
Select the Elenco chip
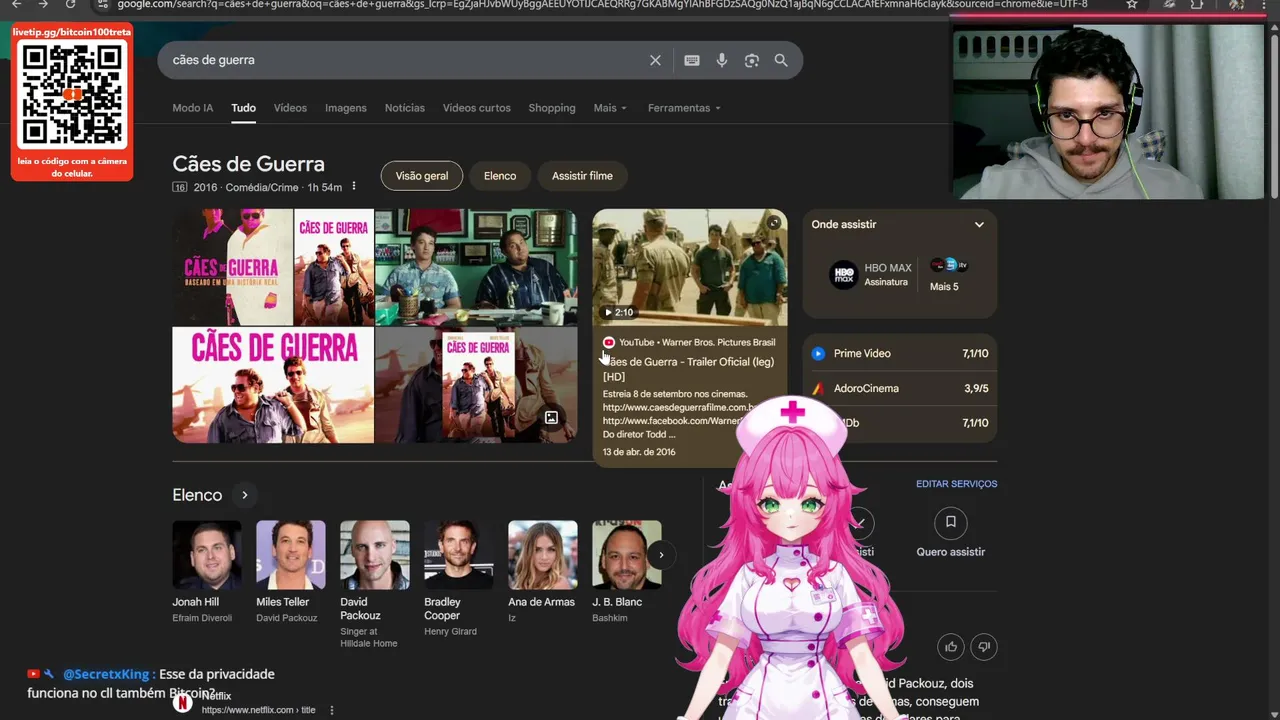coord(500,176)
